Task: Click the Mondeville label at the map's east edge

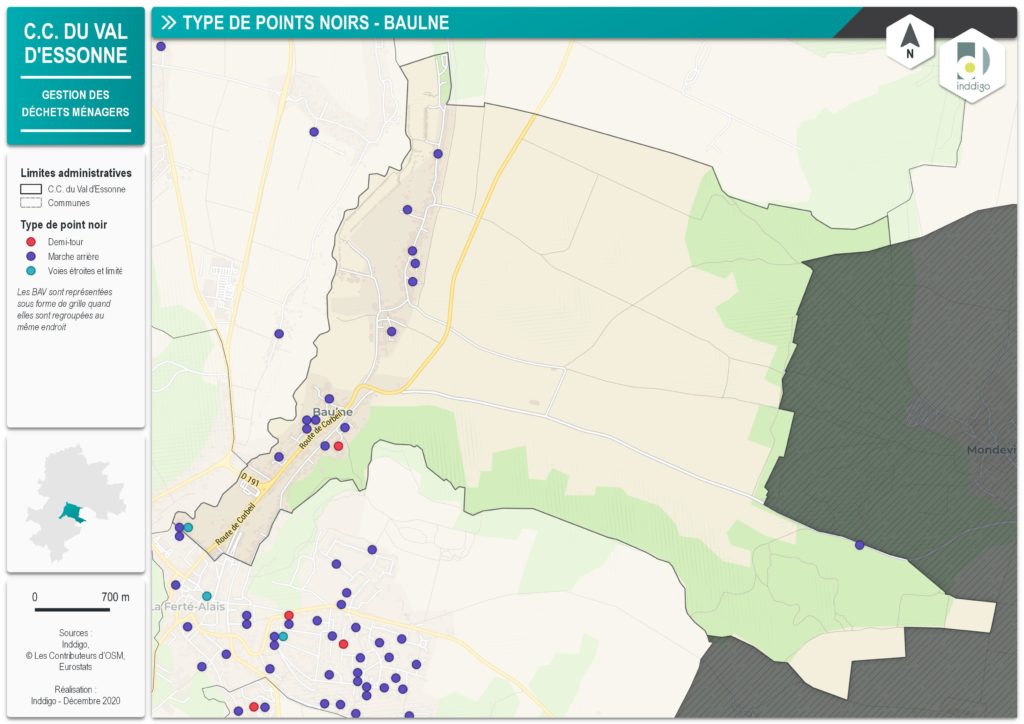Action: pyautogui.click(x=991, y=450)
